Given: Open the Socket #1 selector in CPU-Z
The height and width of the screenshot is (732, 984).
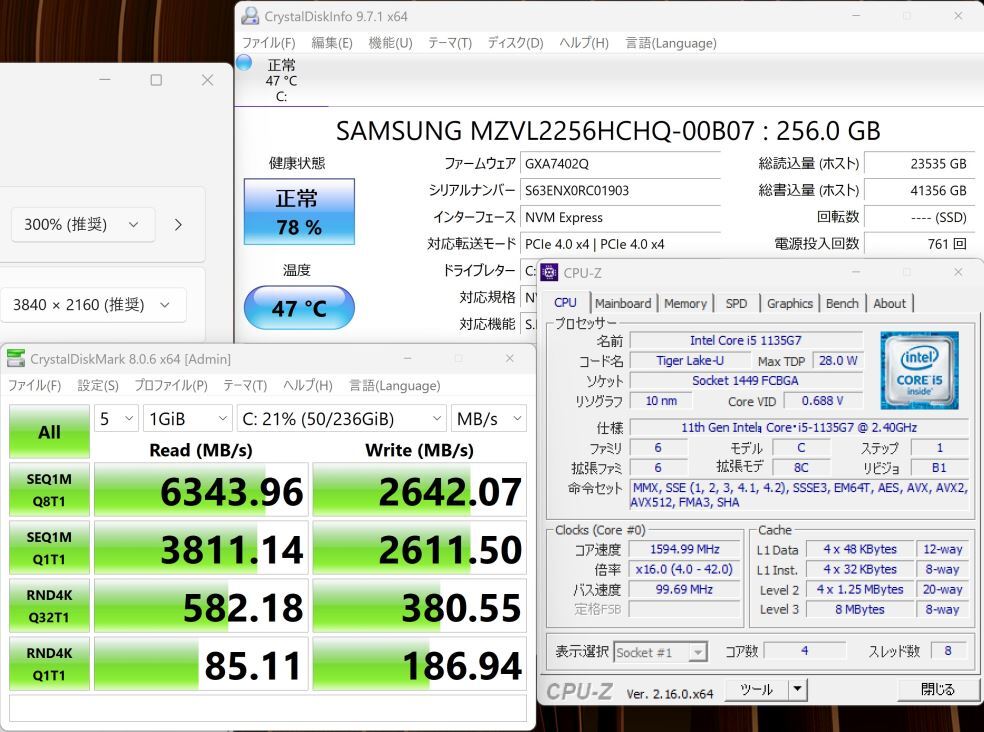Looking at the screenshot, I should pos(662,651).
